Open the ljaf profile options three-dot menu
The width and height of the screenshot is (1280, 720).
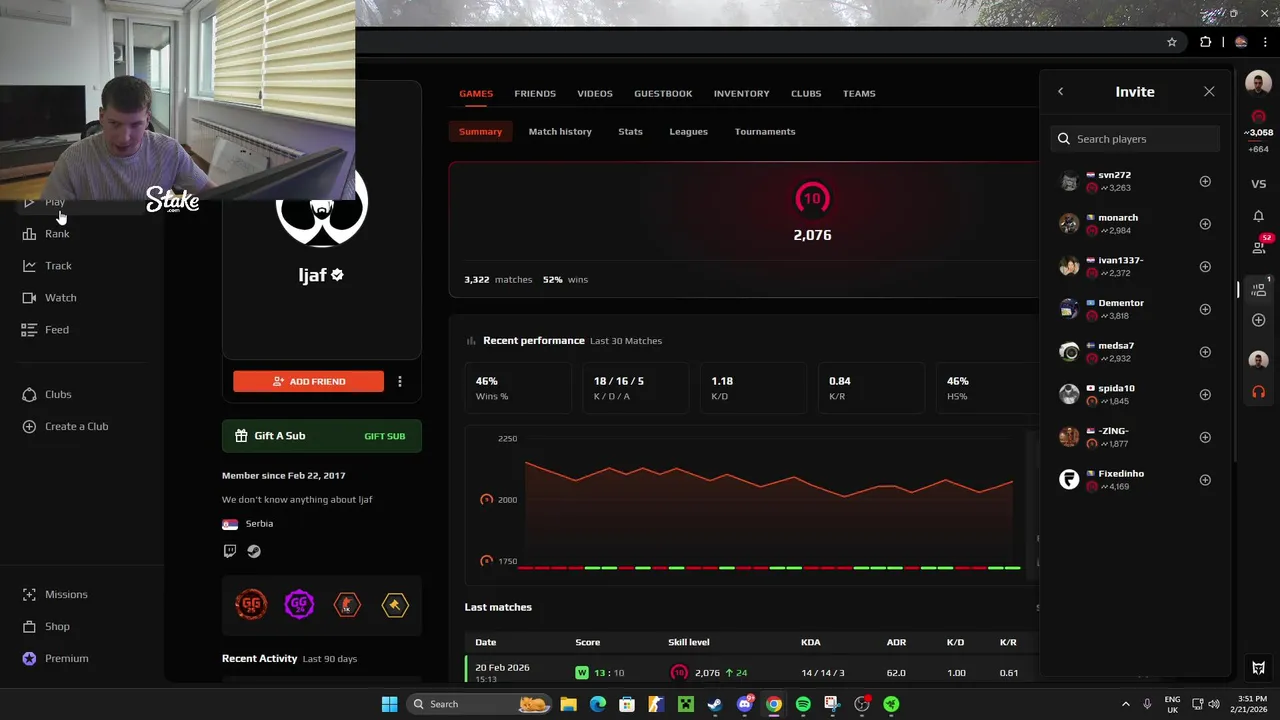pyautogui.click(x=400, y=381)
